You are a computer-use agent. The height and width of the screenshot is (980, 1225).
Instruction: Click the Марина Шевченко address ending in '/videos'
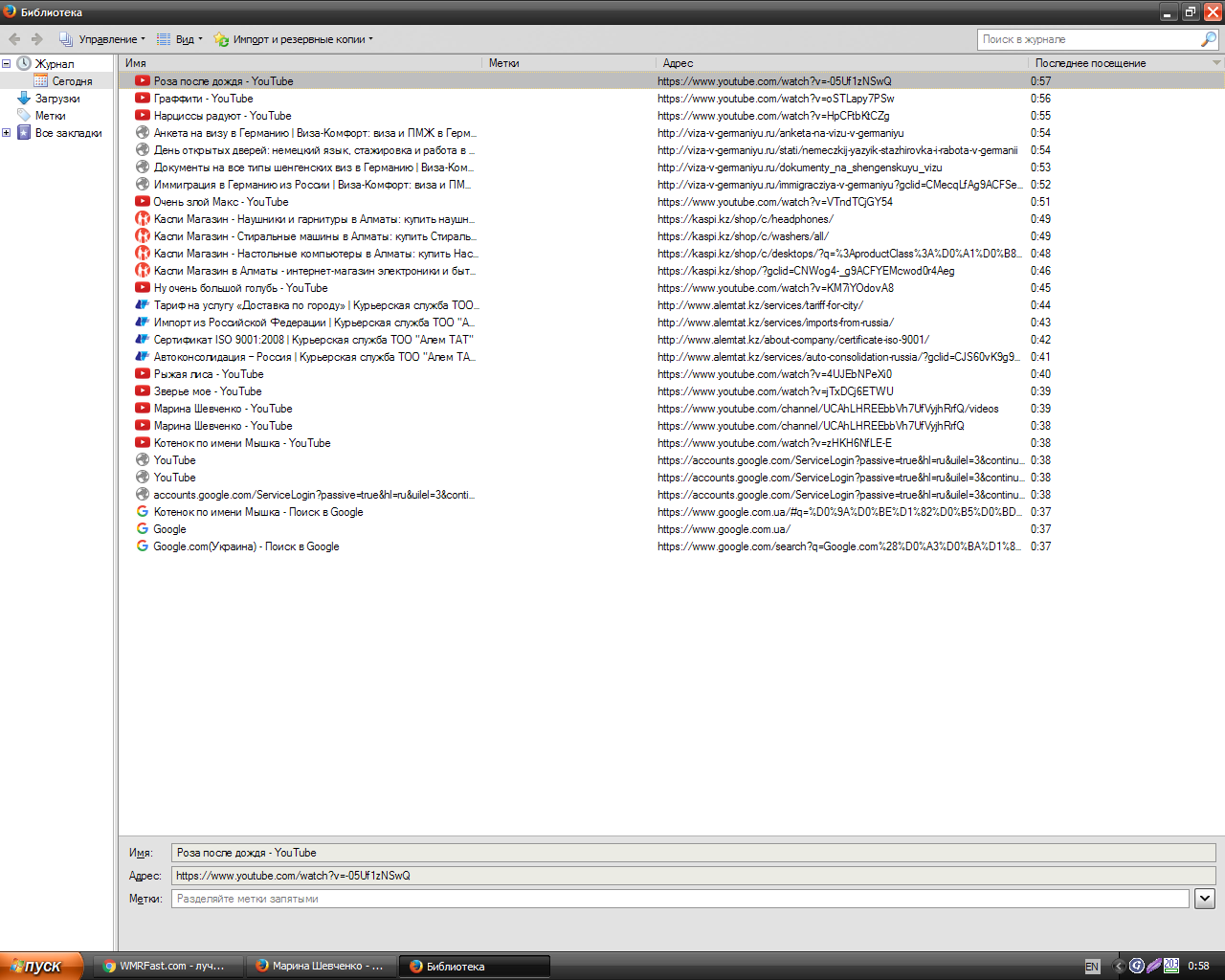(828, 409)
